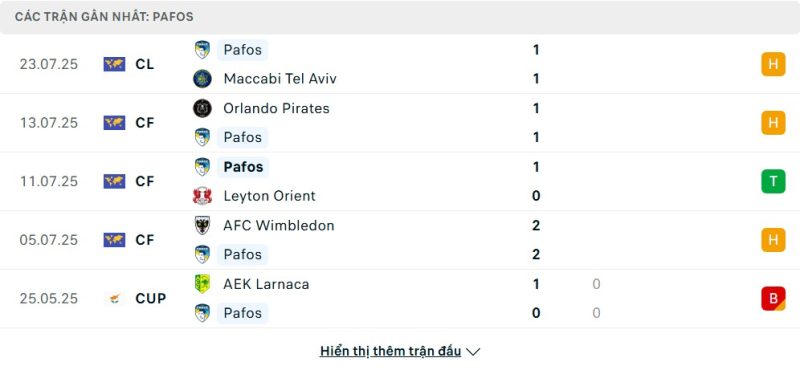
Task: Select the Maccabi Tel Aviv team name
Action: point(280,79)
